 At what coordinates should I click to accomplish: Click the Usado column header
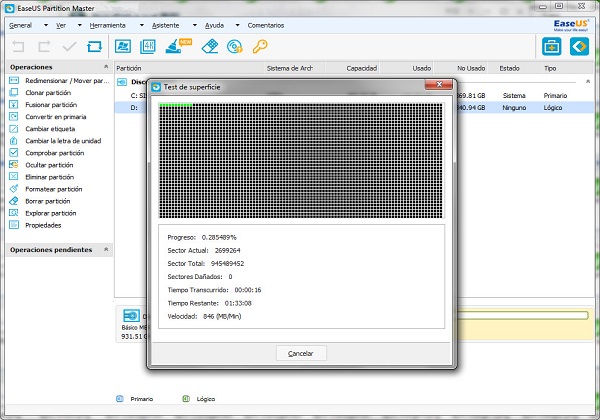(x=422, y=68)
